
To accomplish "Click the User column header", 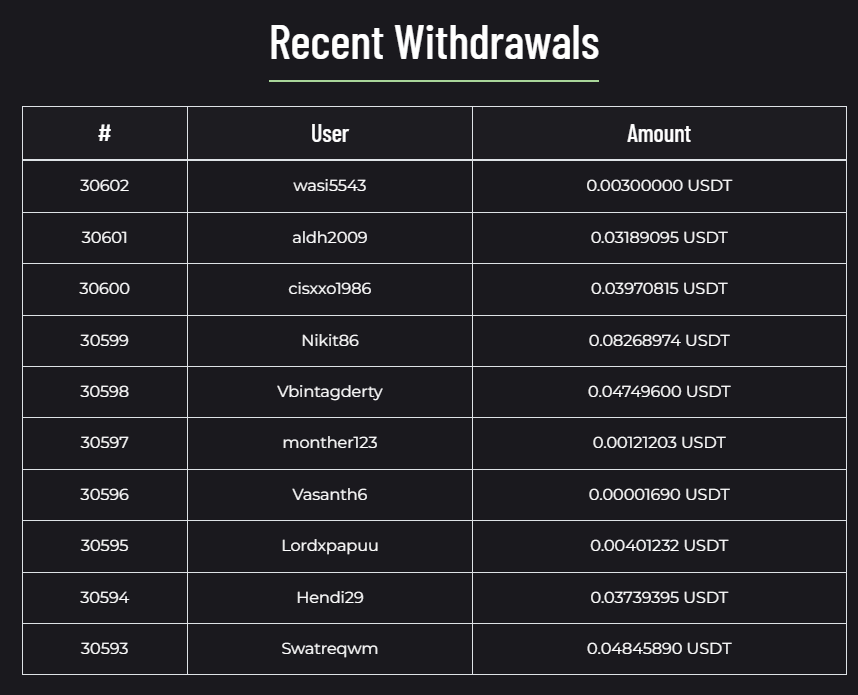I will (330, 133).
